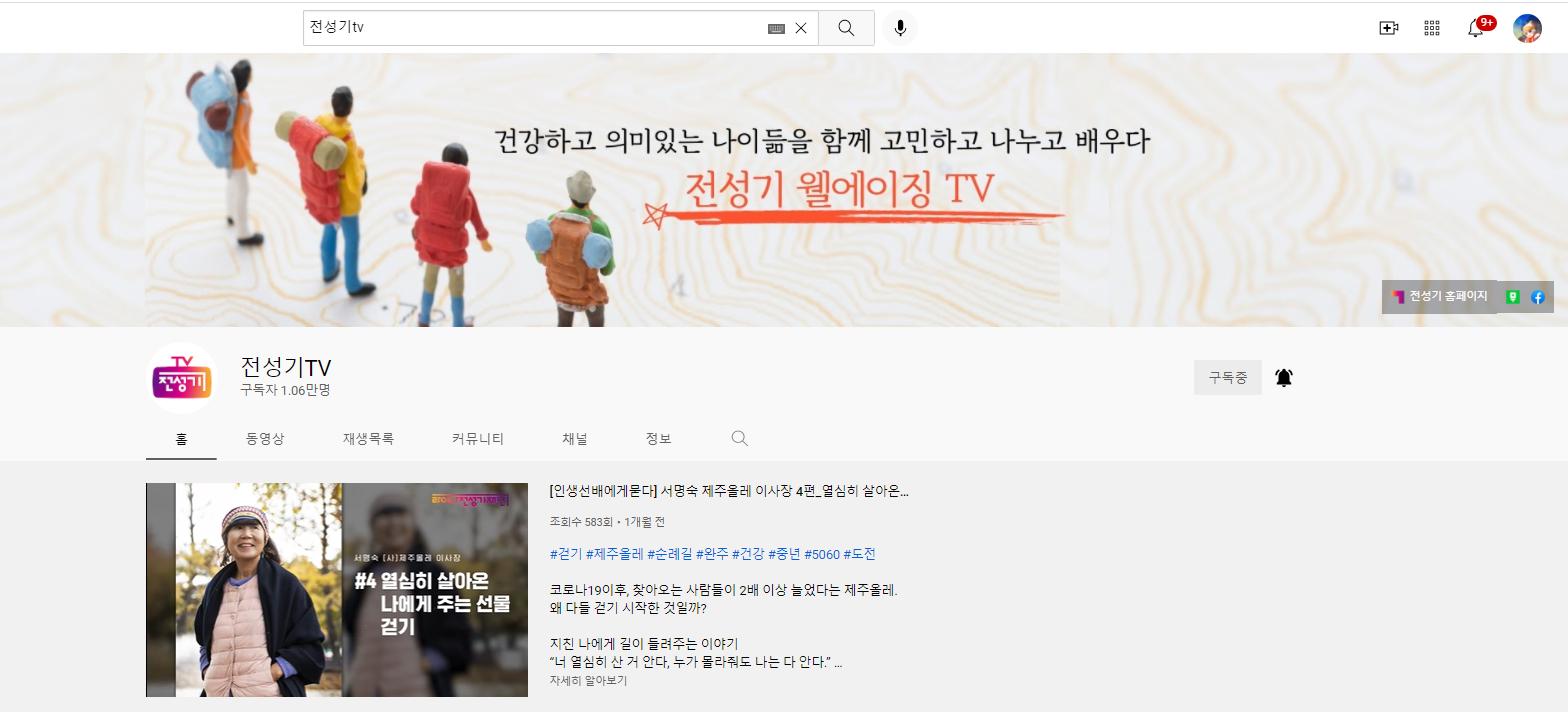Select the 홈 tab
The width and height of the screenshot is (1568, 712).
[x=181, y=439]
